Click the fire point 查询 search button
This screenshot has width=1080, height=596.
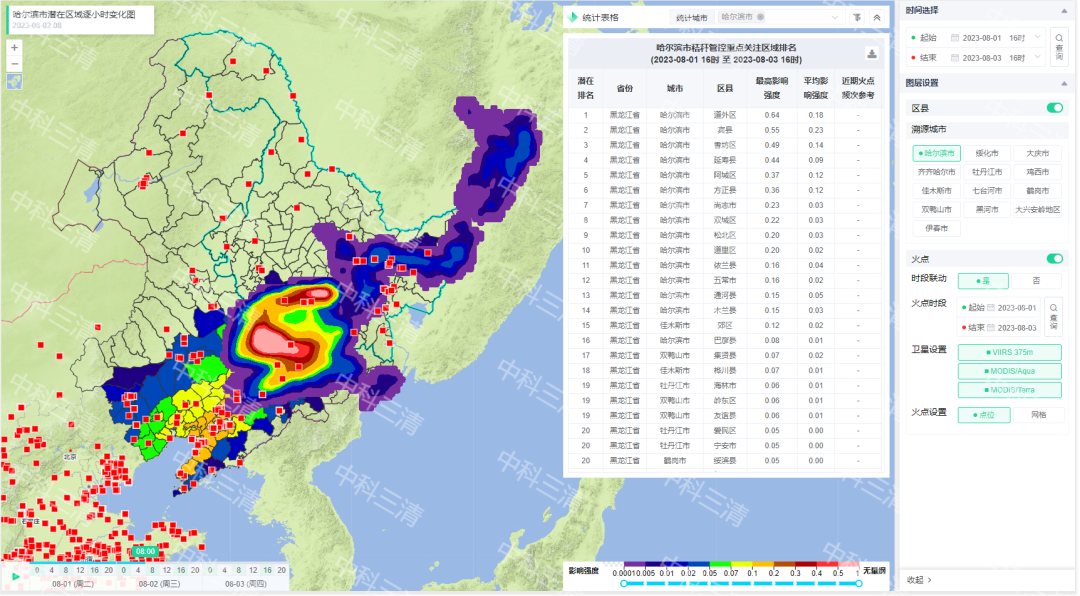1053,317
